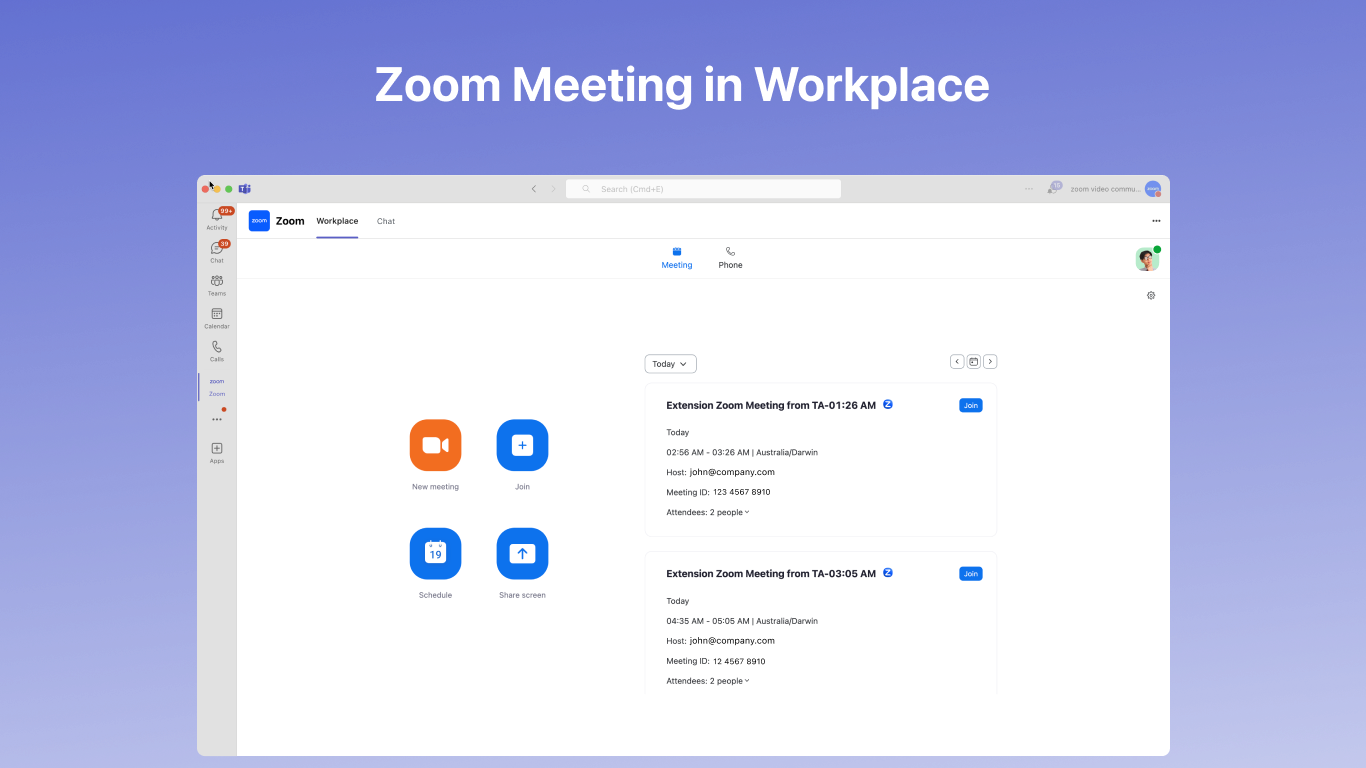Open the notifications bell in the title bar

click(x=1054, y=188)
